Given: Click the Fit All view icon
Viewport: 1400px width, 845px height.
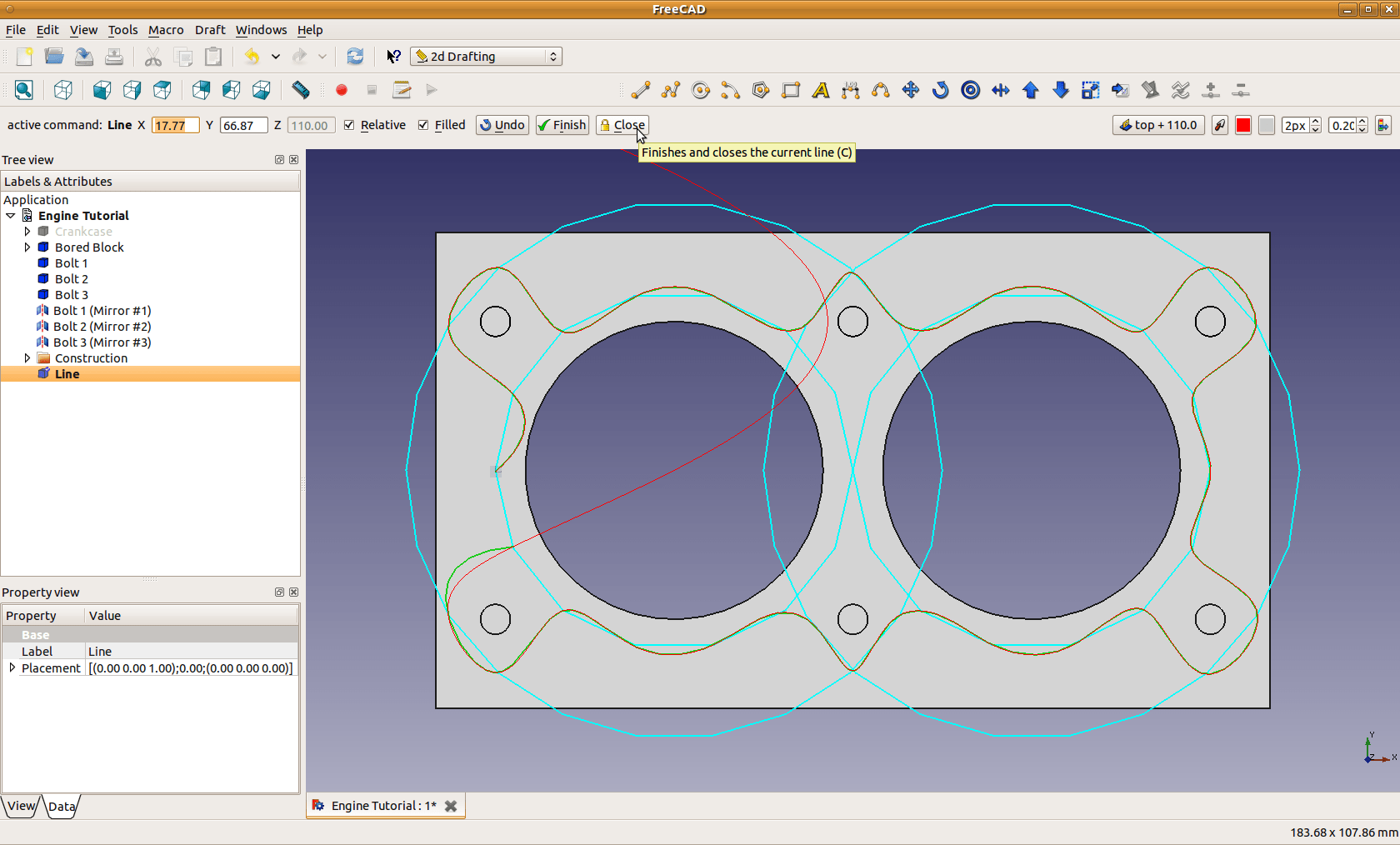Looking at the screenshot, I should 24,90.
